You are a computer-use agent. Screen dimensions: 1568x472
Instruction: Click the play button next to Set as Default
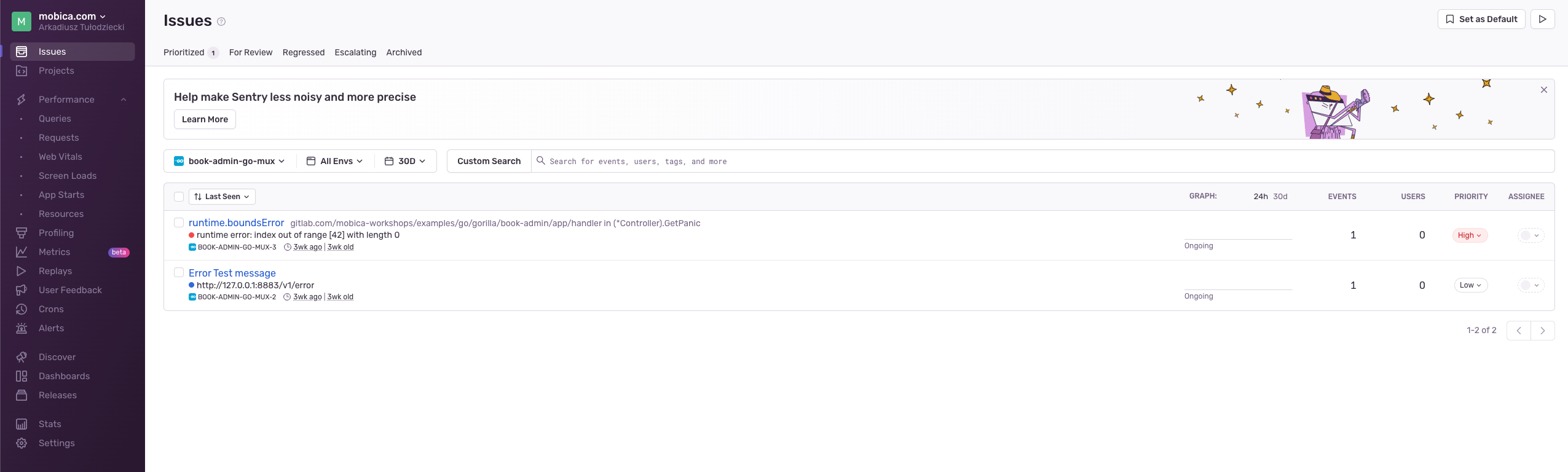tap(1542, 19)
